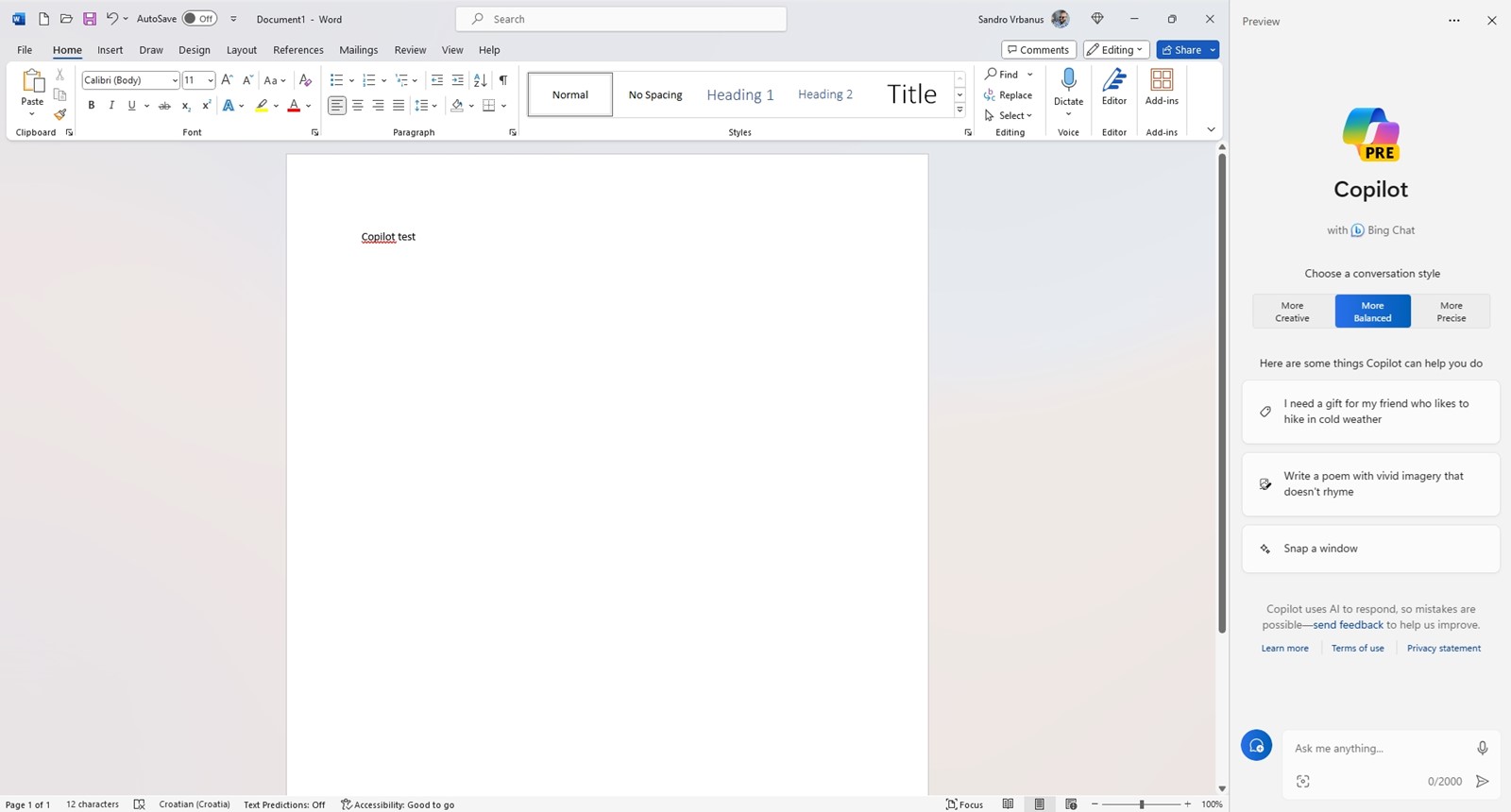Open the numbering list dropdown
Screen dimensions: 1511x812
tap(383, 80)
